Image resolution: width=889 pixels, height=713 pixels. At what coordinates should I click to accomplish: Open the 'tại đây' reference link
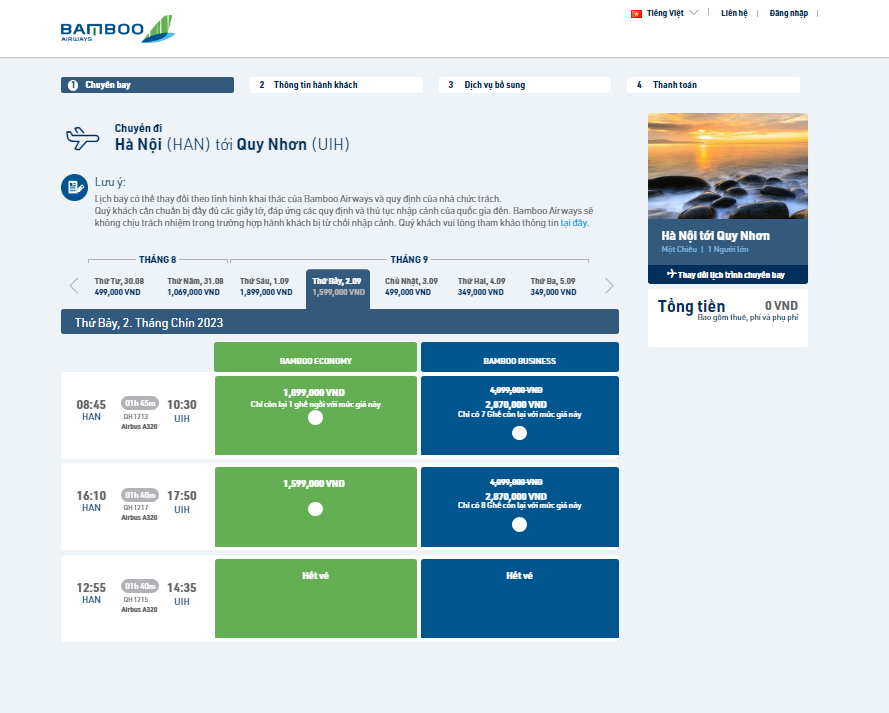click(x=573, y=223)
